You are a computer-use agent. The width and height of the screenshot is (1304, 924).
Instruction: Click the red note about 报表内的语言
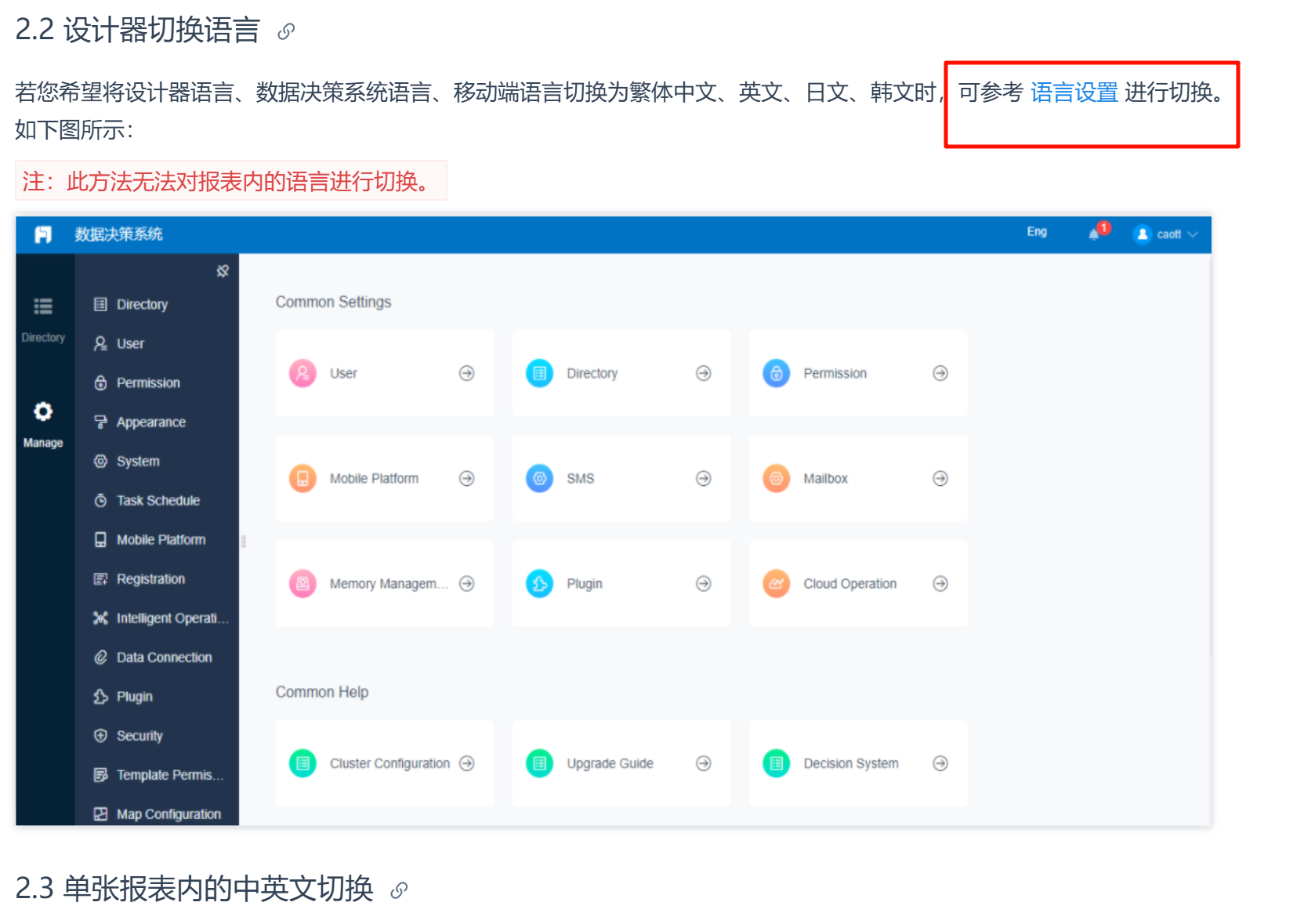(x=230, y=181)
